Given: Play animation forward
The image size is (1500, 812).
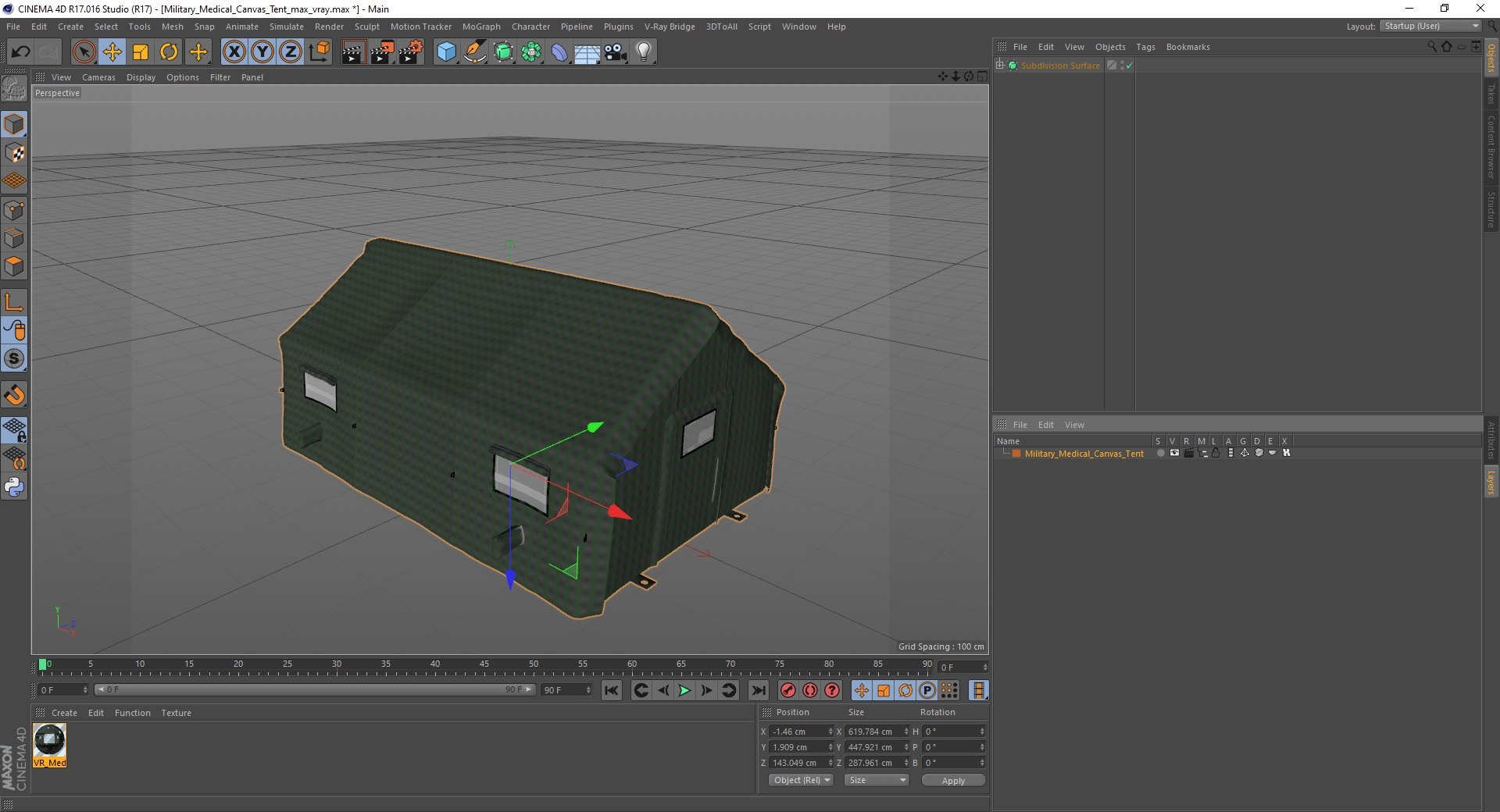Looking at the screenshot, I should tap(684, 690).
